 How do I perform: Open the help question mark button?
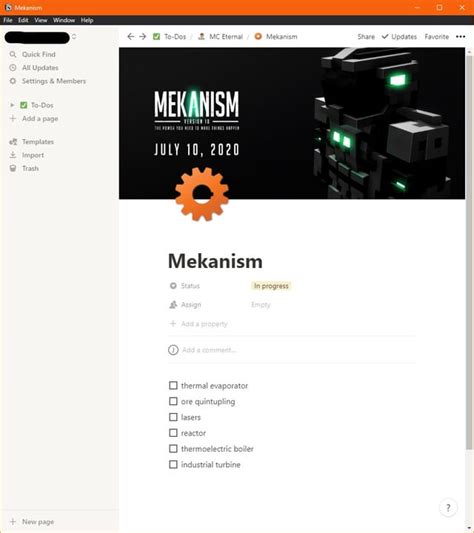[448, 508]
